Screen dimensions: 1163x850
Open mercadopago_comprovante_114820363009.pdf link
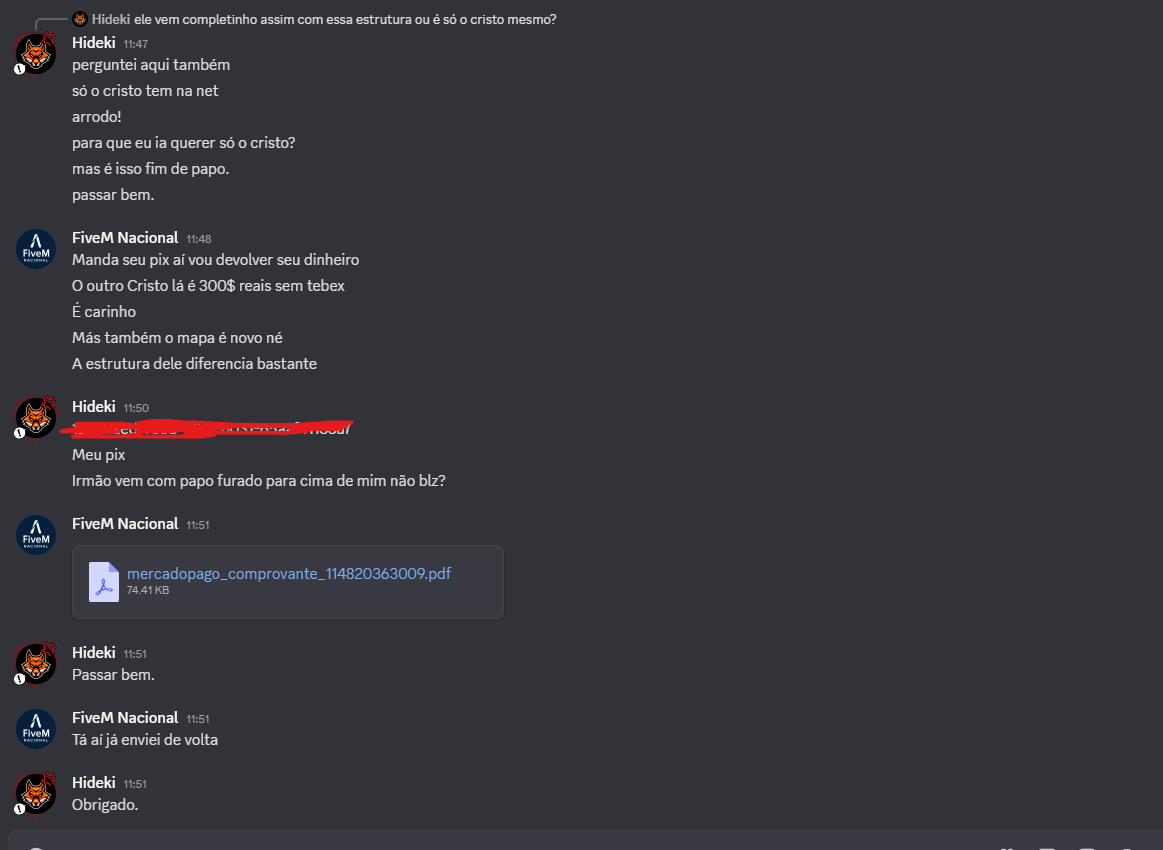tap(289, 573)
